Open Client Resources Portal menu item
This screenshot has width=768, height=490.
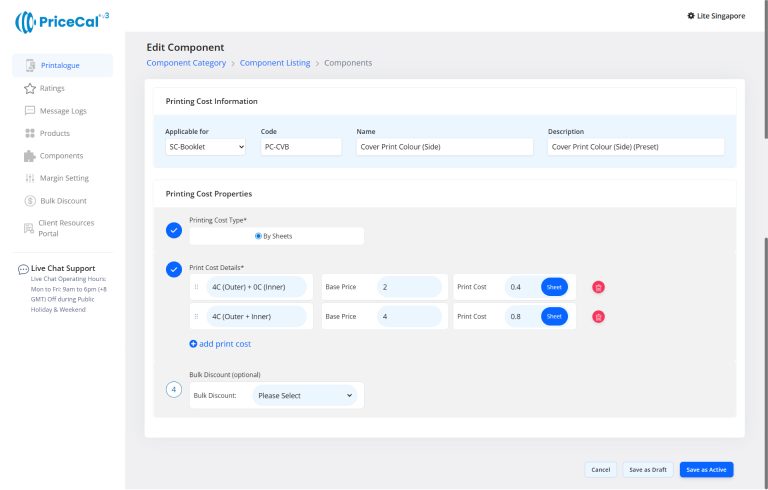64,228
